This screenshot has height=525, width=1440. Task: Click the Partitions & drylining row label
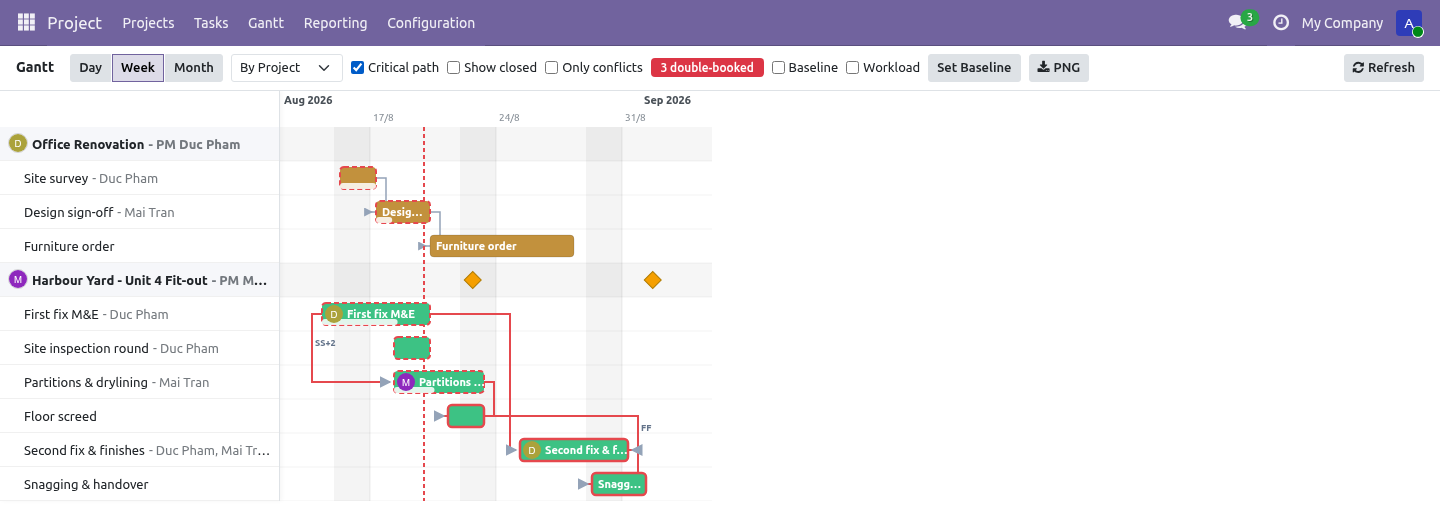[x=117, y=382]
